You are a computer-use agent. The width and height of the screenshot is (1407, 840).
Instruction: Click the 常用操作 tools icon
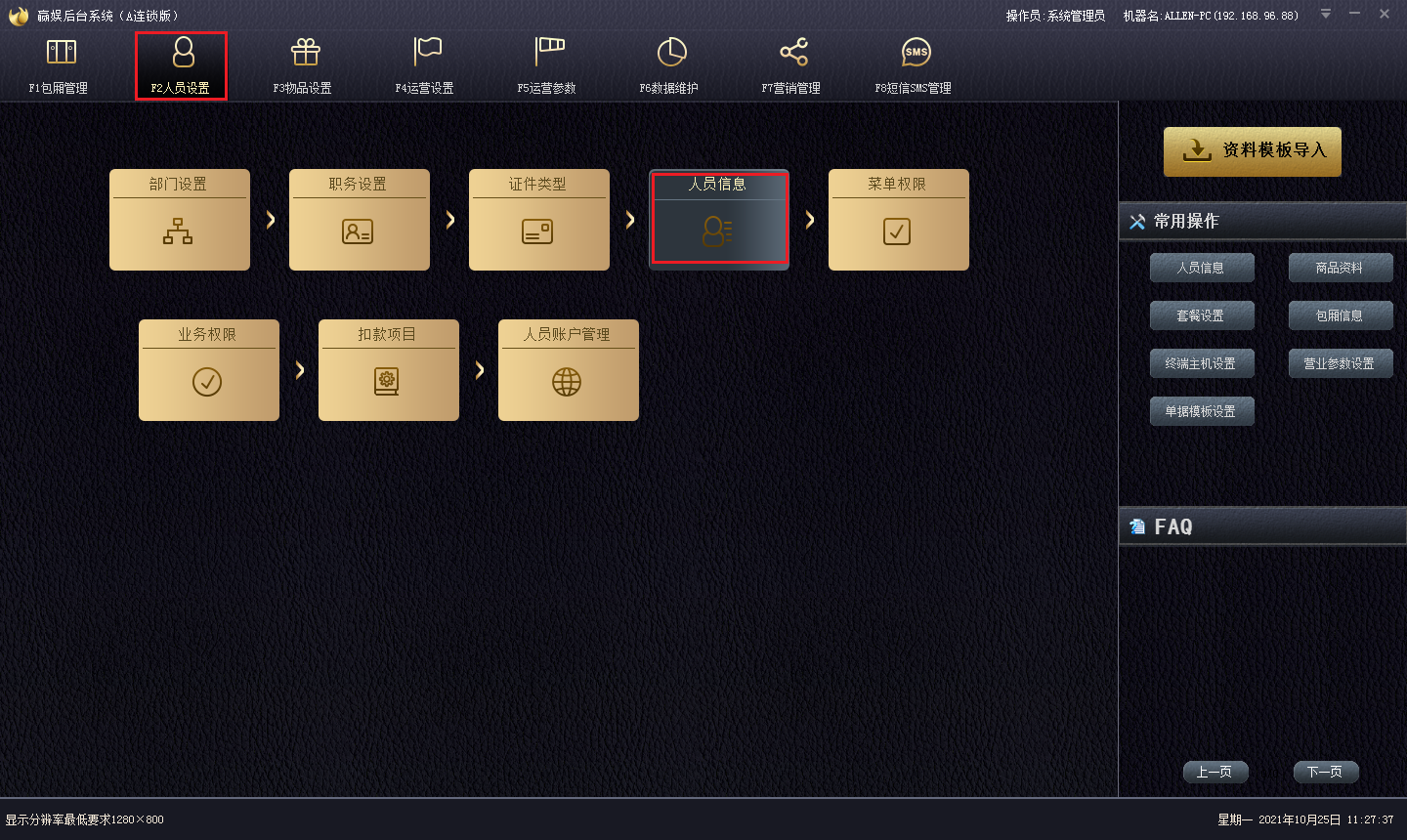(x=1137, y=222)
